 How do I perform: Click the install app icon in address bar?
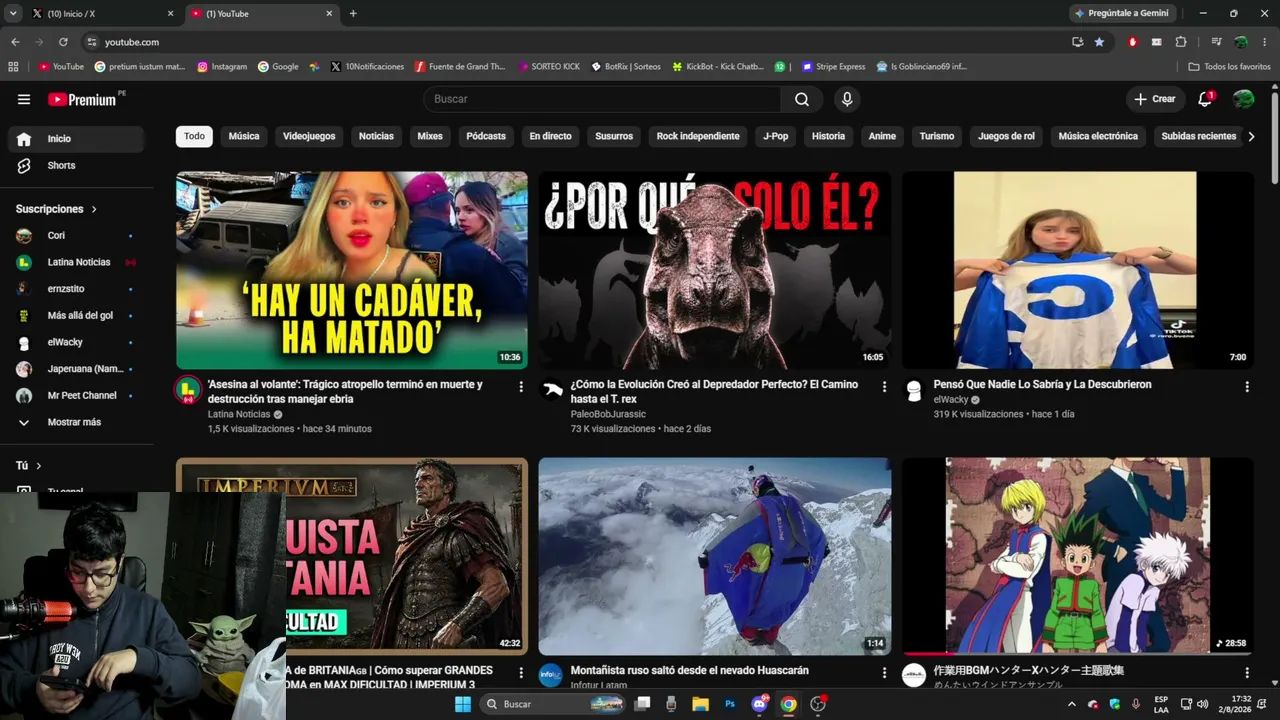(1077, 42)
